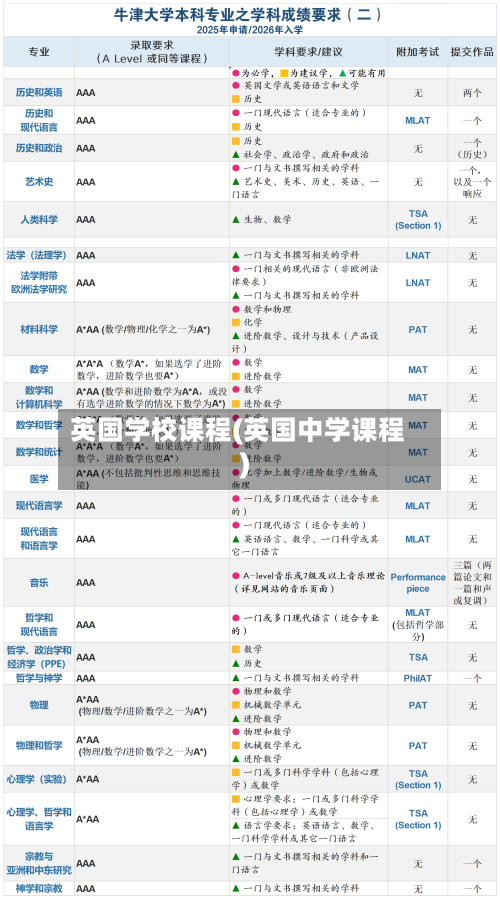Click the legend row 为必学, 为建议学, 可能有用
Screen dimensions: 500x899
click(308, 73)
